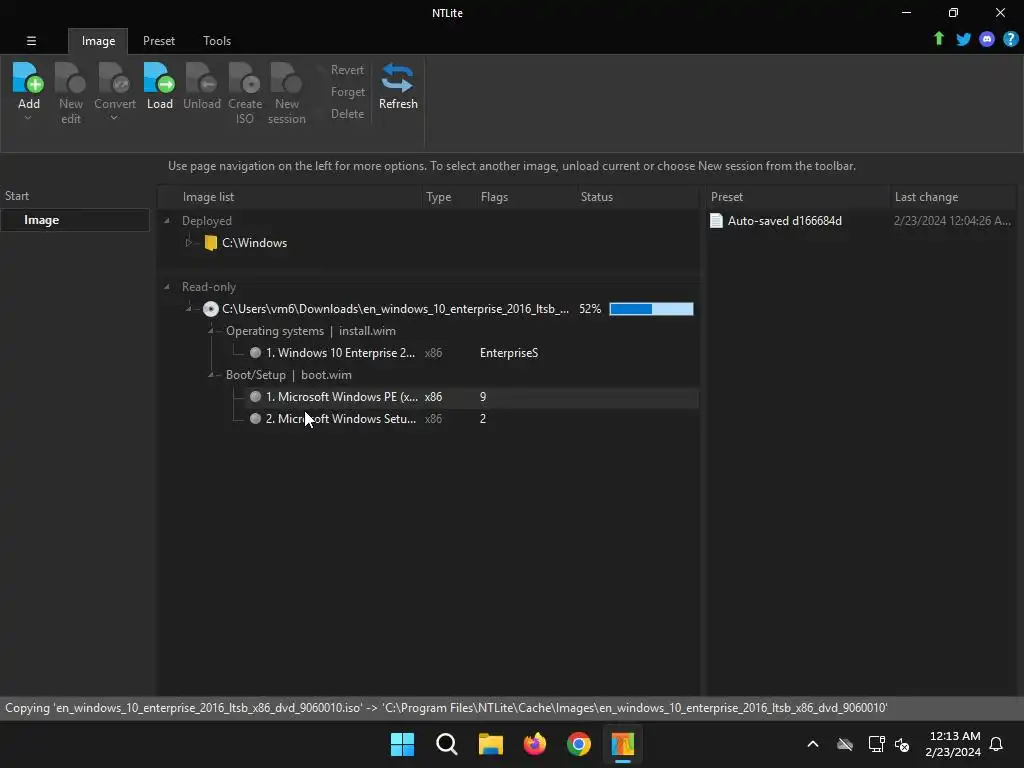The height and width of the screenshot is (768, 1024).
Task: Click the Create ISO toolbar icon
Action: pyautogui.click(x=245, y=78)
